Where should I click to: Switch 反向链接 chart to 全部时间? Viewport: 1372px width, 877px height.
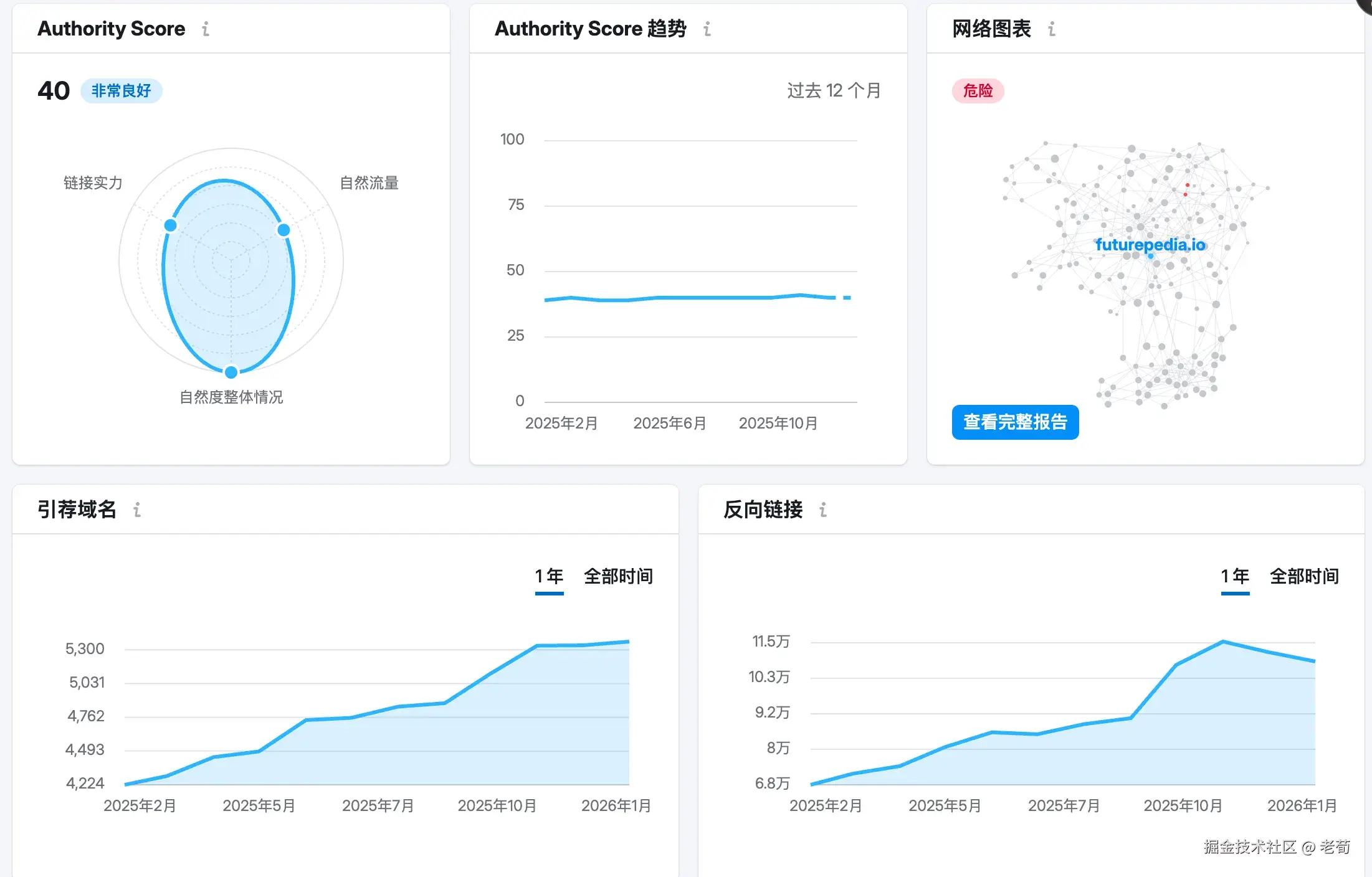point(1304,577)
